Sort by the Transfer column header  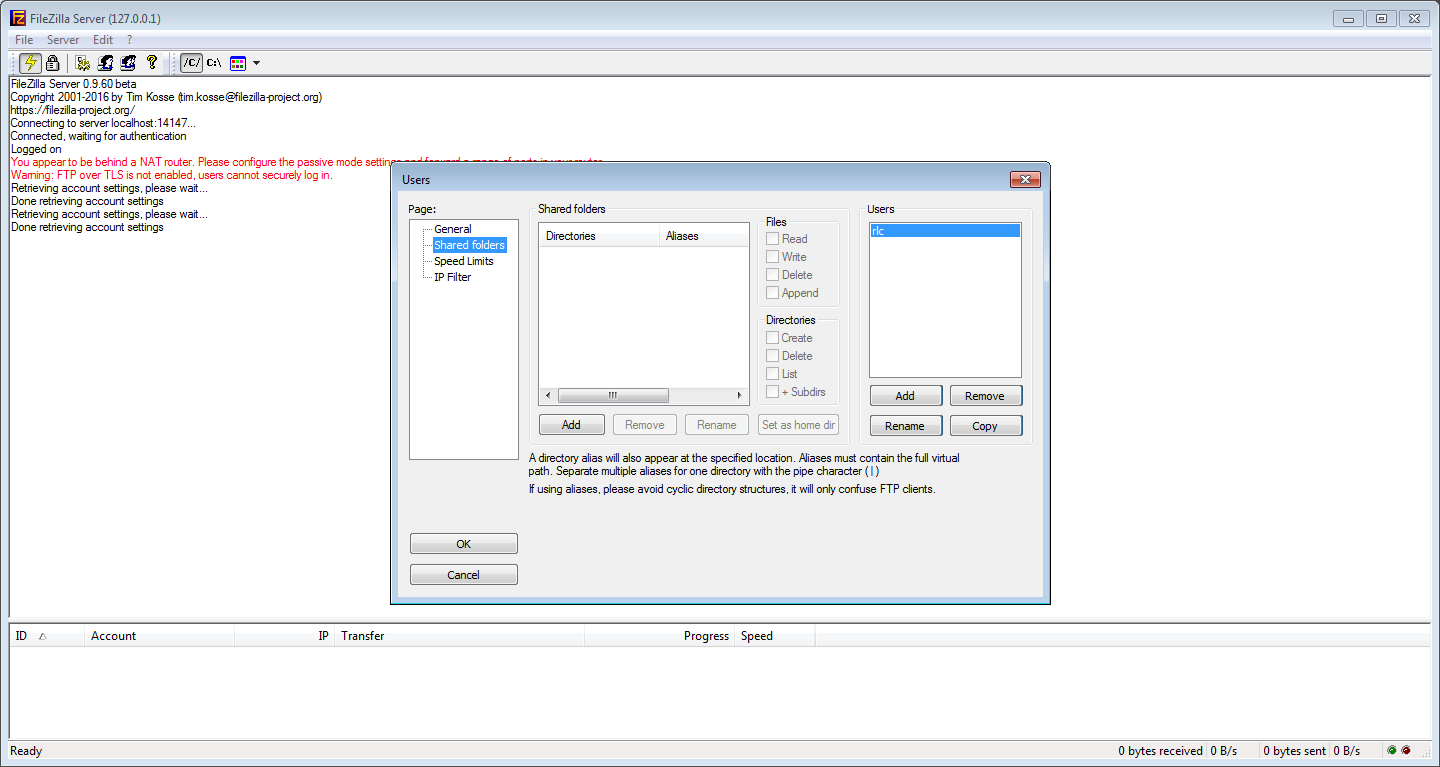point(460,636)
